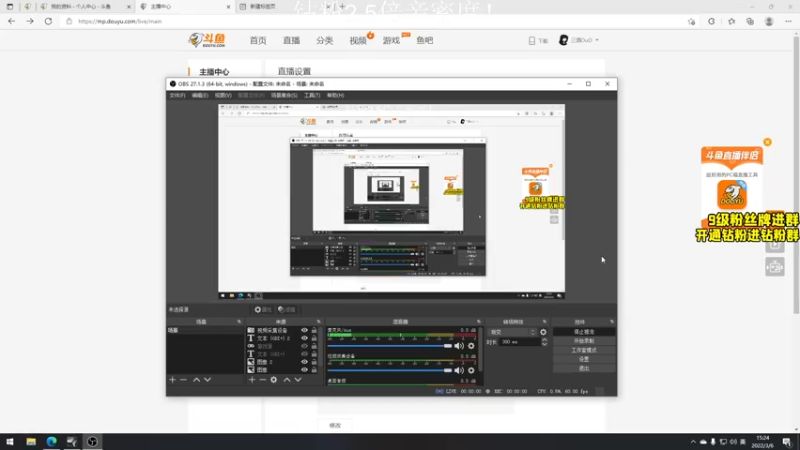The width and height of the screenshot is (800, 450).
Task: Move source up in Sources panel
Action: pos(287,380)
